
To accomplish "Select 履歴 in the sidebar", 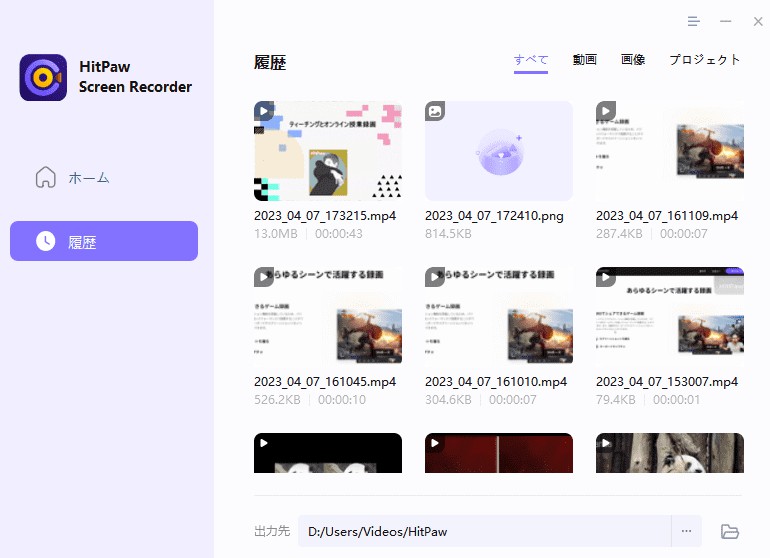I will click(104, 241).
